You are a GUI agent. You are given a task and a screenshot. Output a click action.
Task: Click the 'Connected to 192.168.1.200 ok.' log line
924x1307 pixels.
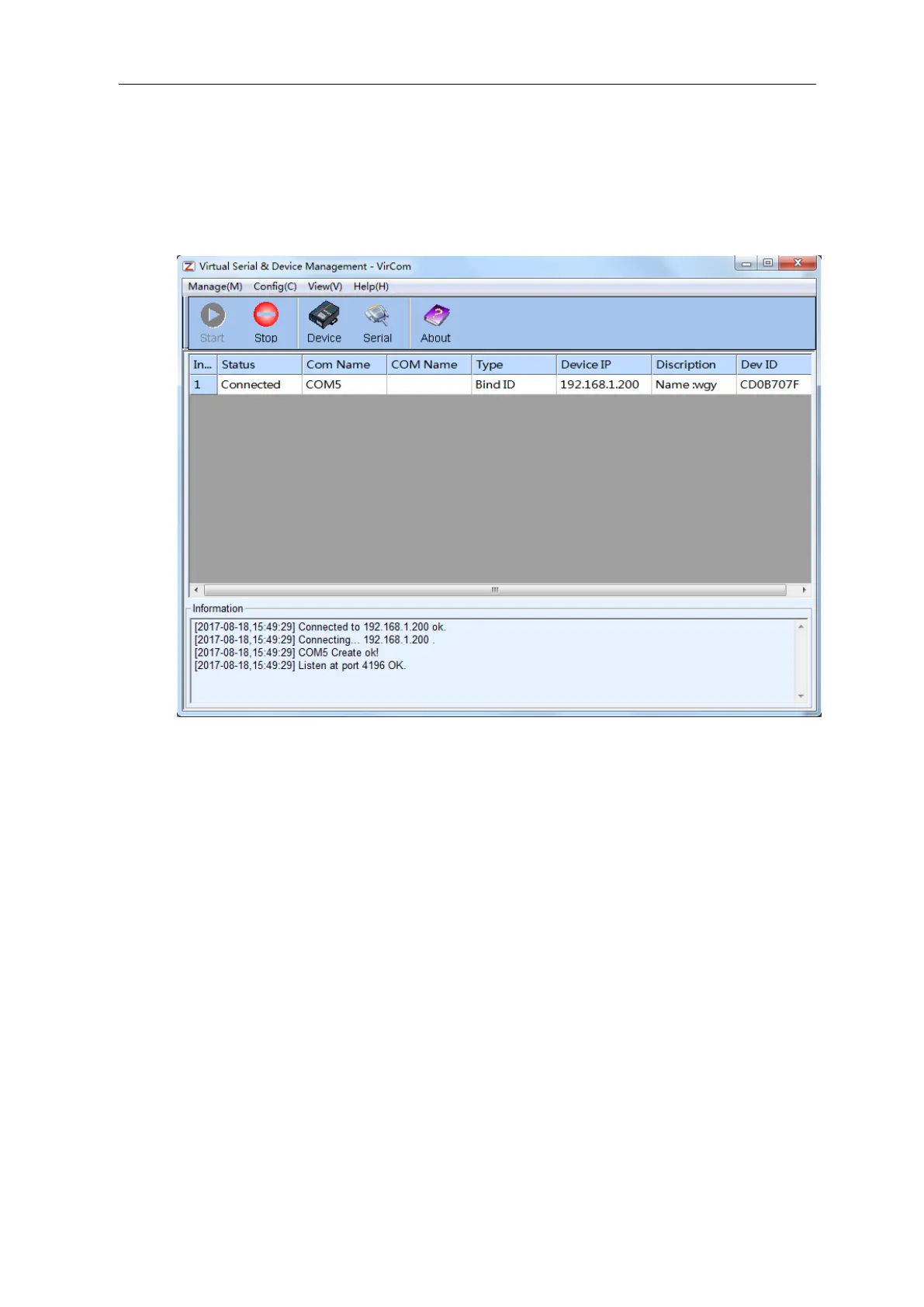click(320, 627)
